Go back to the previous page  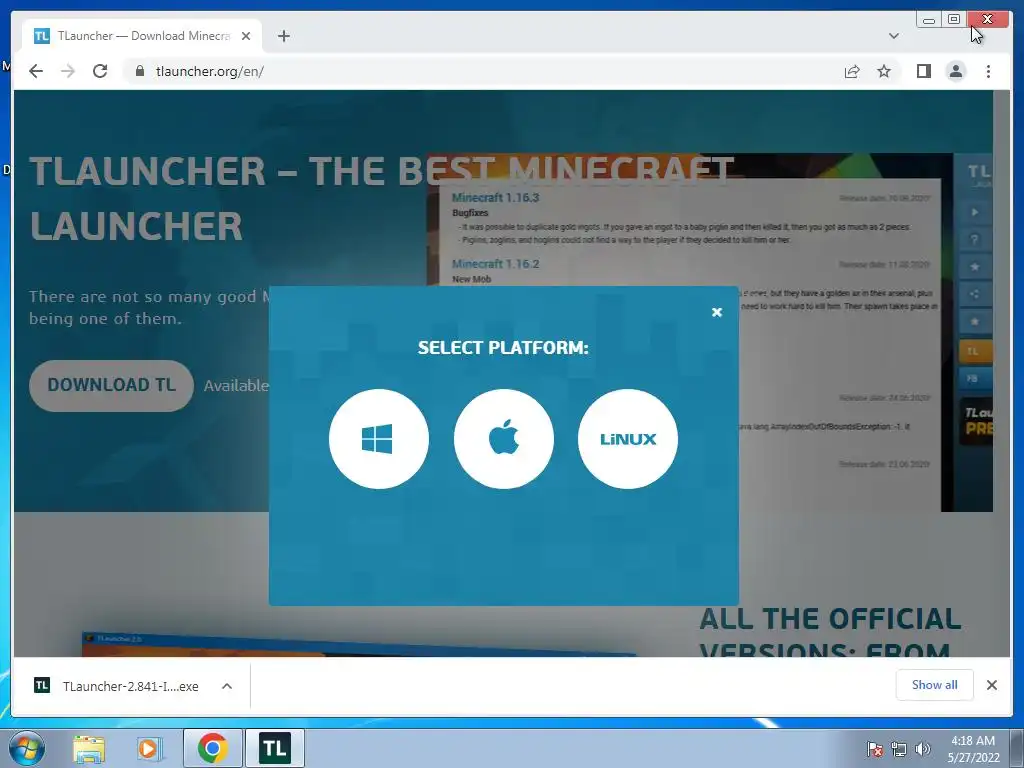tap(36, 71)
